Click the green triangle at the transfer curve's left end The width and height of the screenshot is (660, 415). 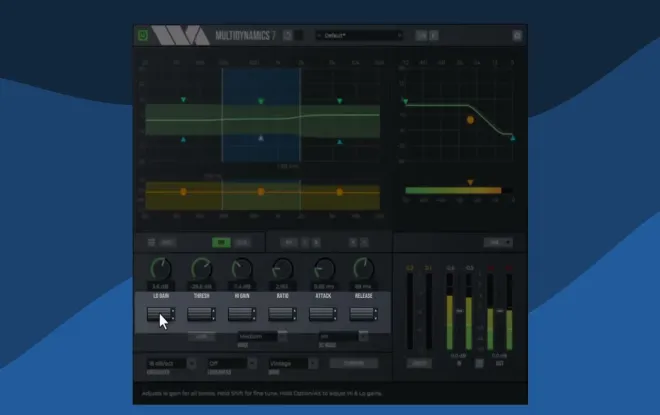pos(405,101)
